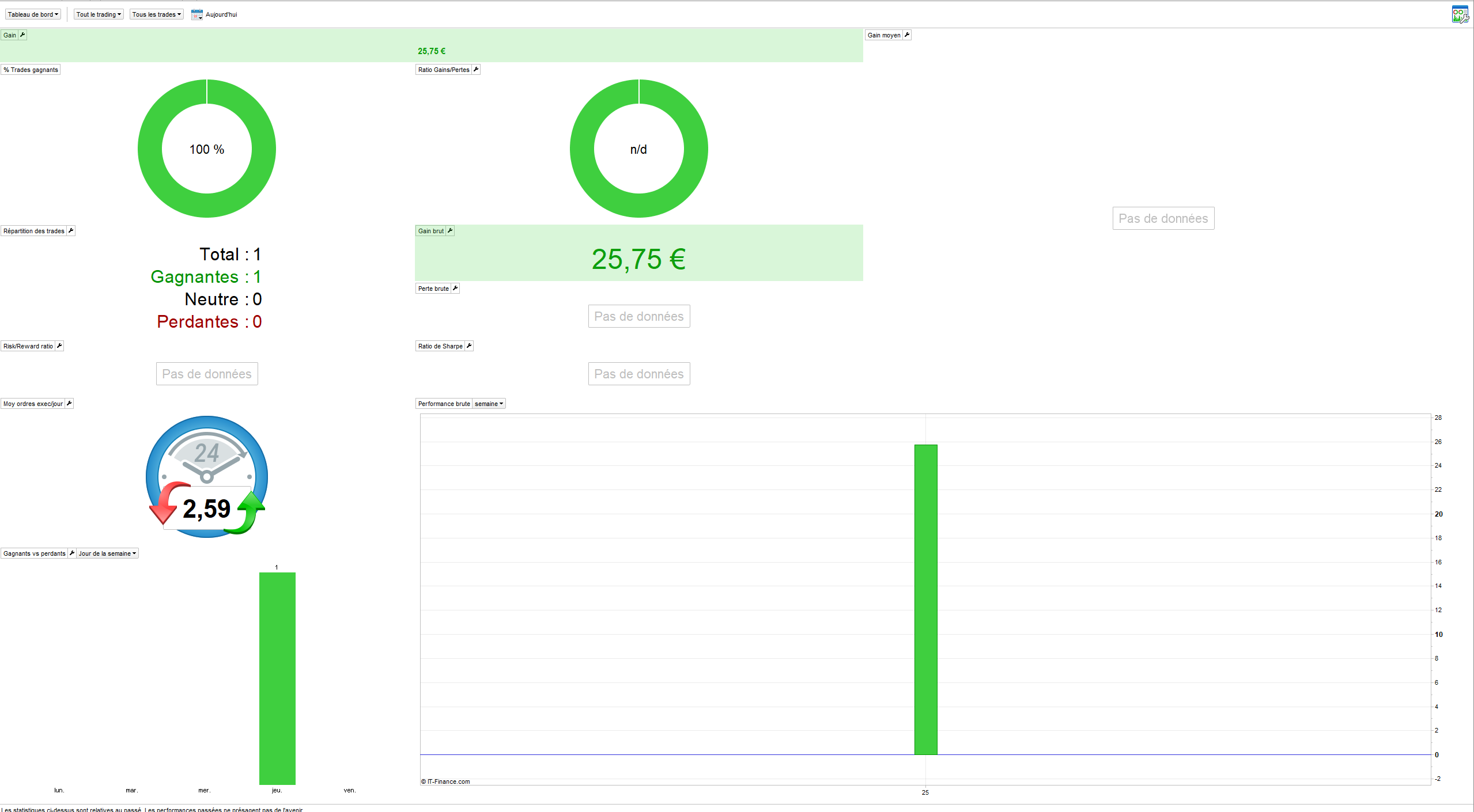
Task: Click the Ratio de Sharpe wrench icon
Action: coord(469,346)
